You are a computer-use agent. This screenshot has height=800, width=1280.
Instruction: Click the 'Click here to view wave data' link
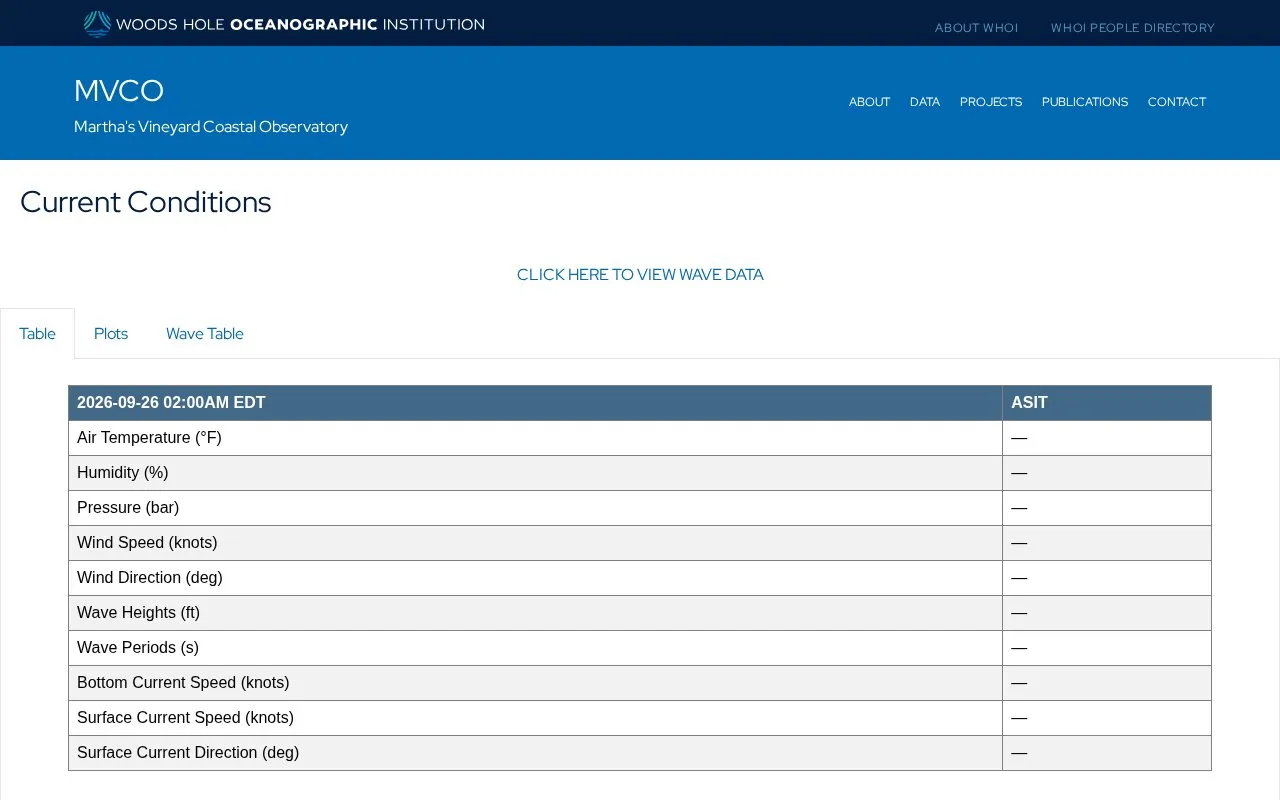coord(640,274)
